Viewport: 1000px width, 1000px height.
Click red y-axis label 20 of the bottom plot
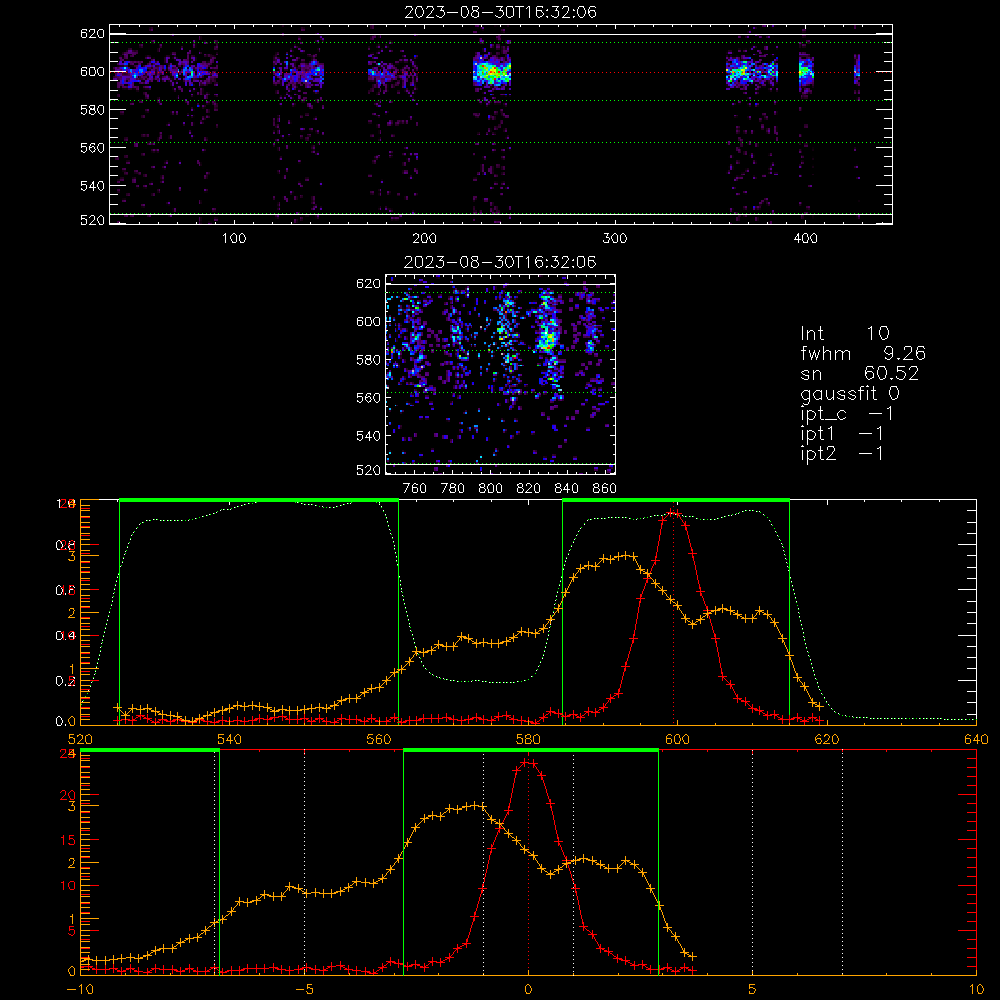(x=68, y=796)
